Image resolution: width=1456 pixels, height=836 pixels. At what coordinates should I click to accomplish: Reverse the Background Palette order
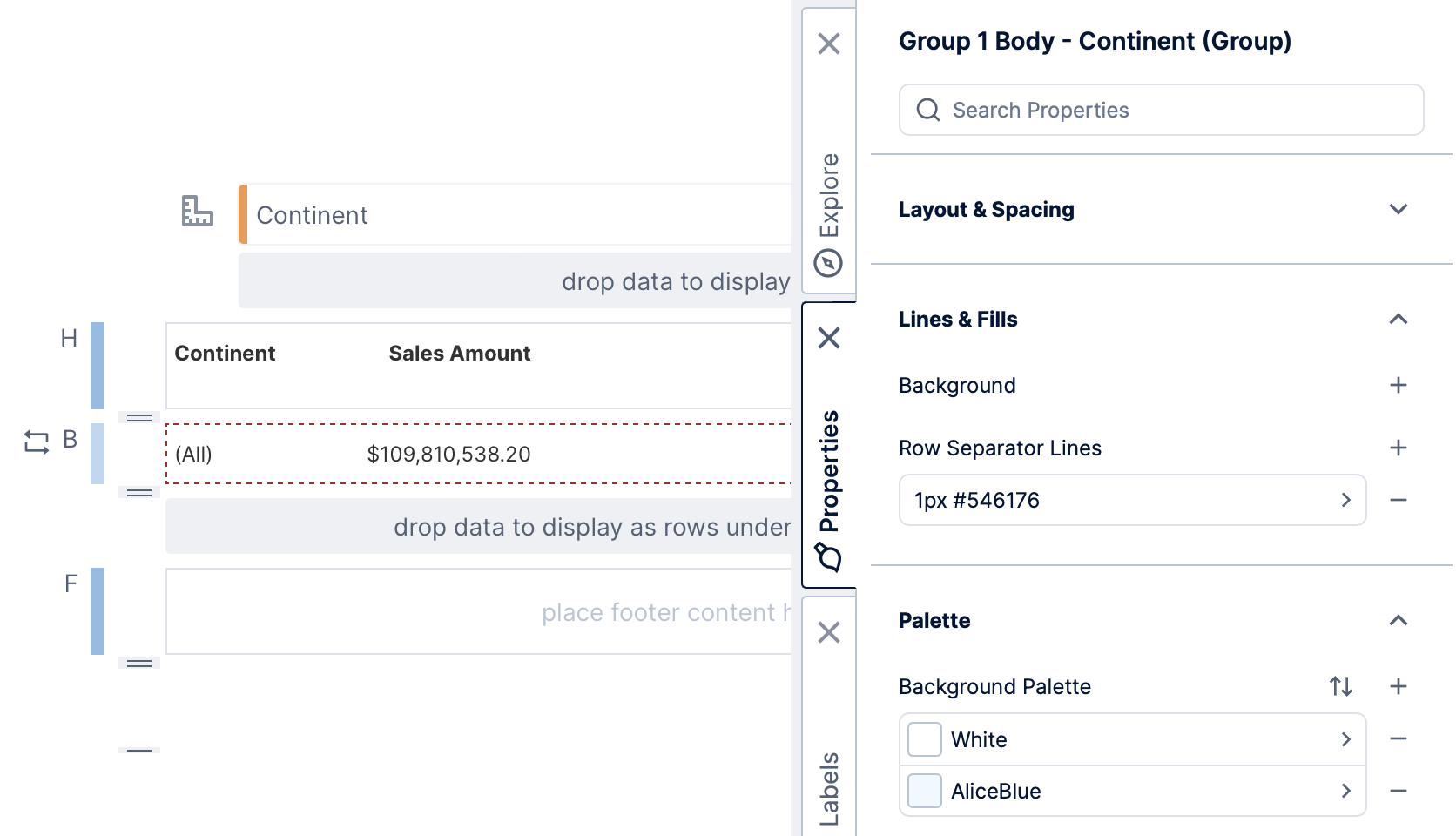[x=1341, y=686]
